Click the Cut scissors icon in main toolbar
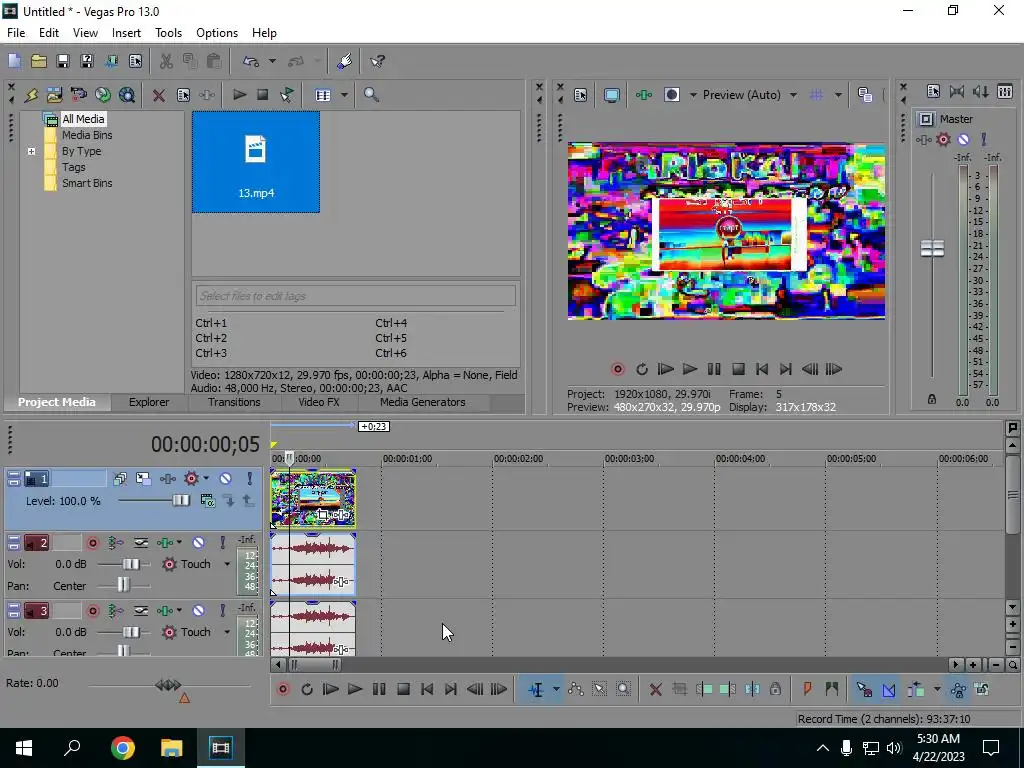Image resolution: width=1024 pixels, height=768 pixels. click(166, 61)
